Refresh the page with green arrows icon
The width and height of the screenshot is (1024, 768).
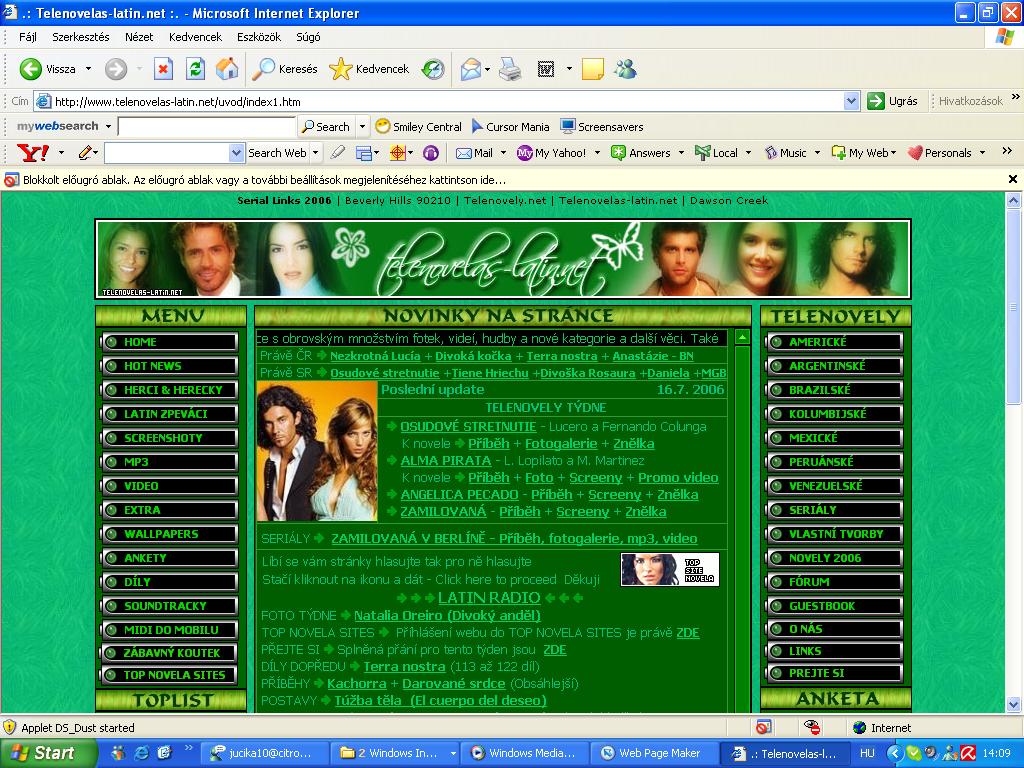[x=195, y=69]
